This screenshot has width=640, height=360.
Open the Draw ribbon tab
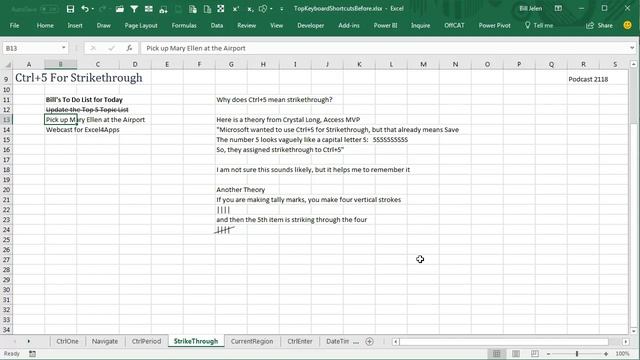pos(104,25)
